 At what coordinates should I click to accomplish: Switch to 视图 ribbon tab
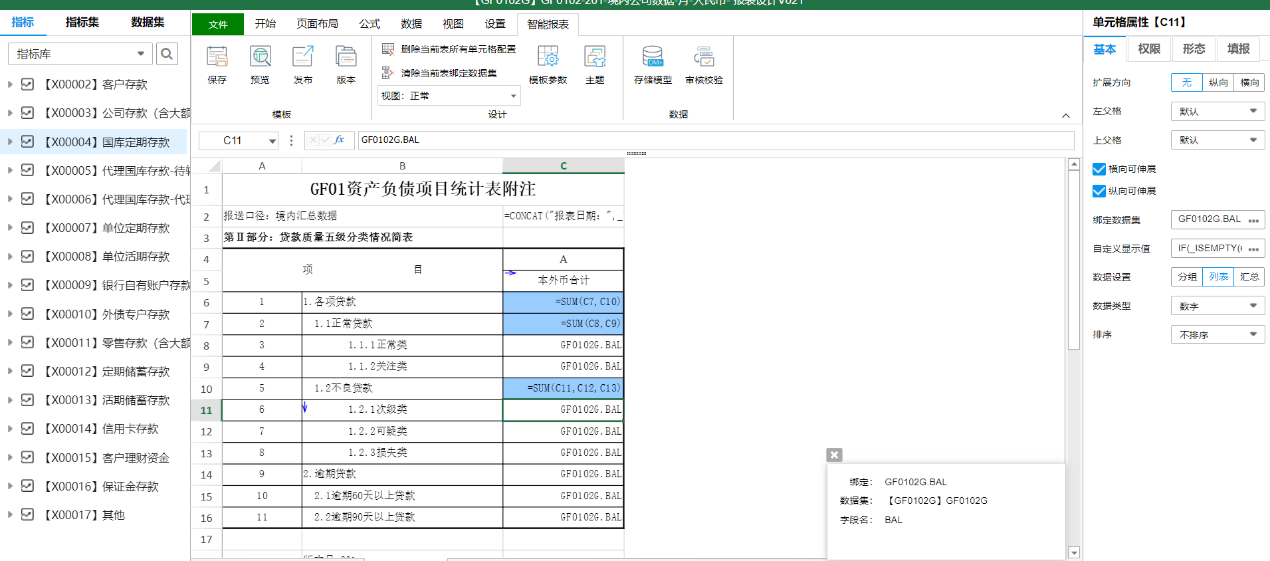pos(453,24)
